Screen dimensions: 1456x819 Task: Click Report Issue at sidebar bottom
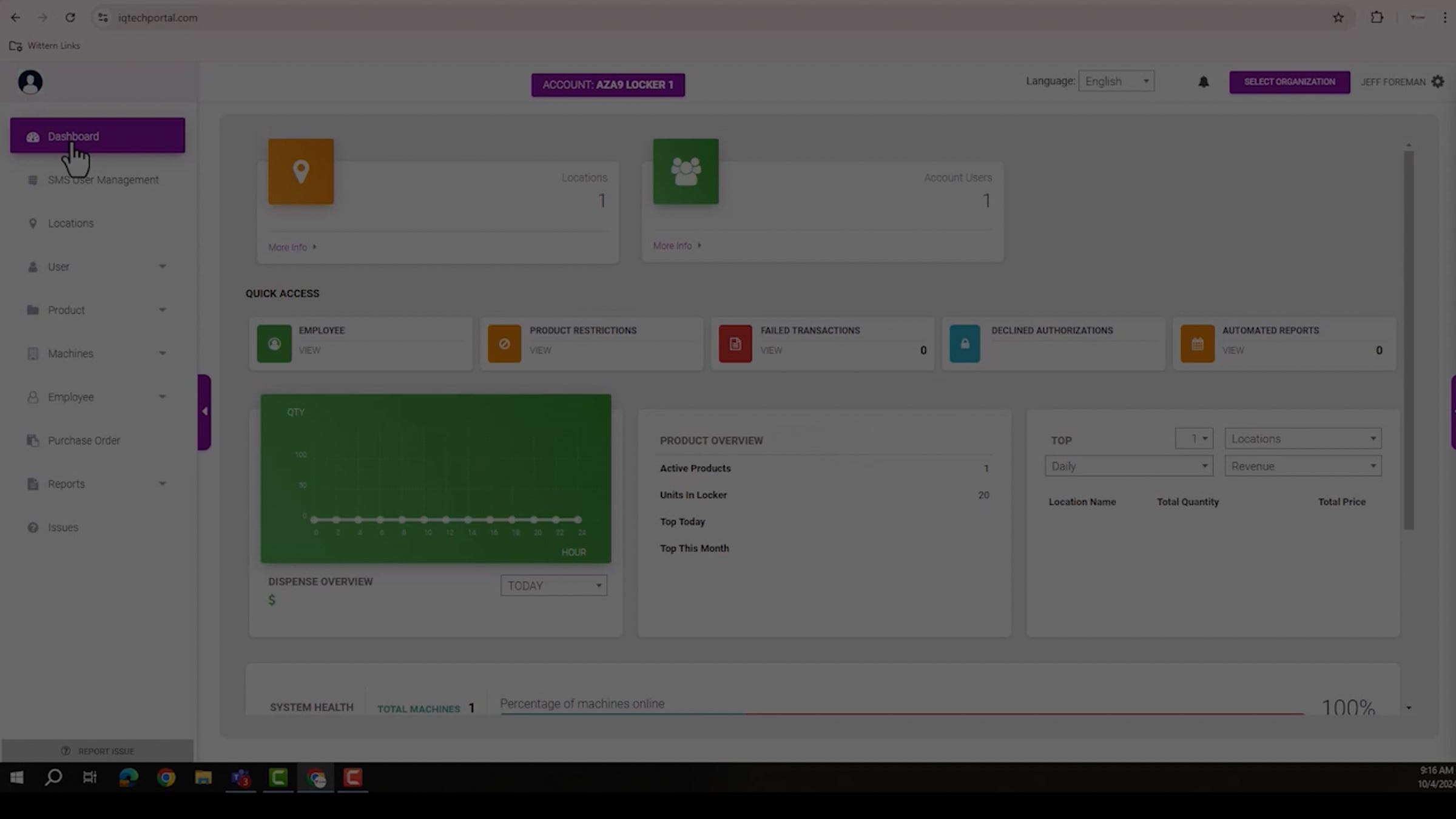pos(98,751)
